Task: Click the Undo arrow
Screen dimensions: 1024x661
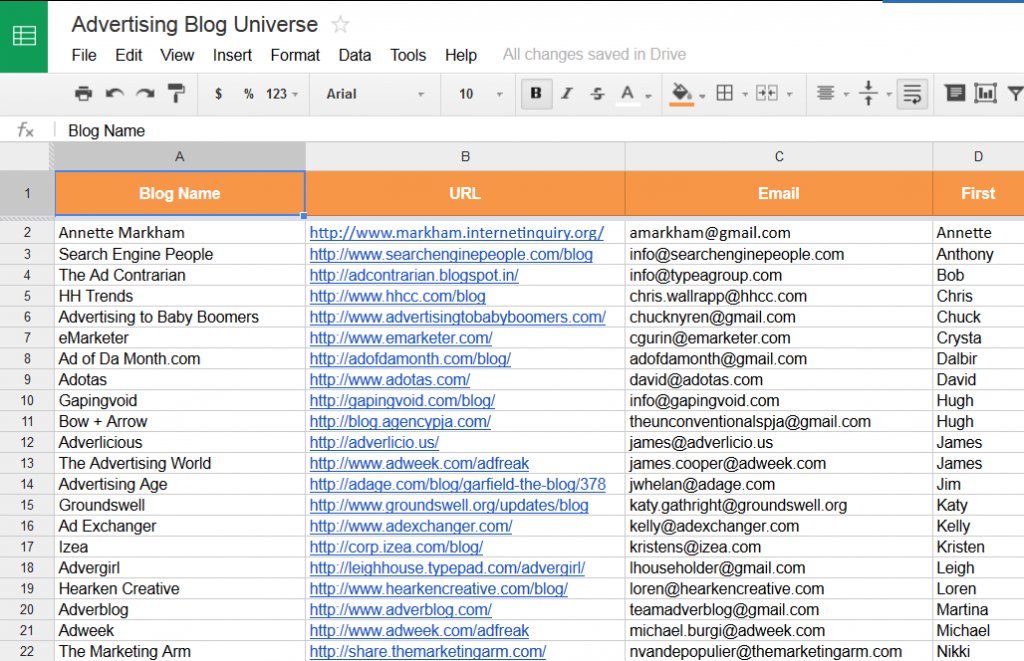Action: 115,93
